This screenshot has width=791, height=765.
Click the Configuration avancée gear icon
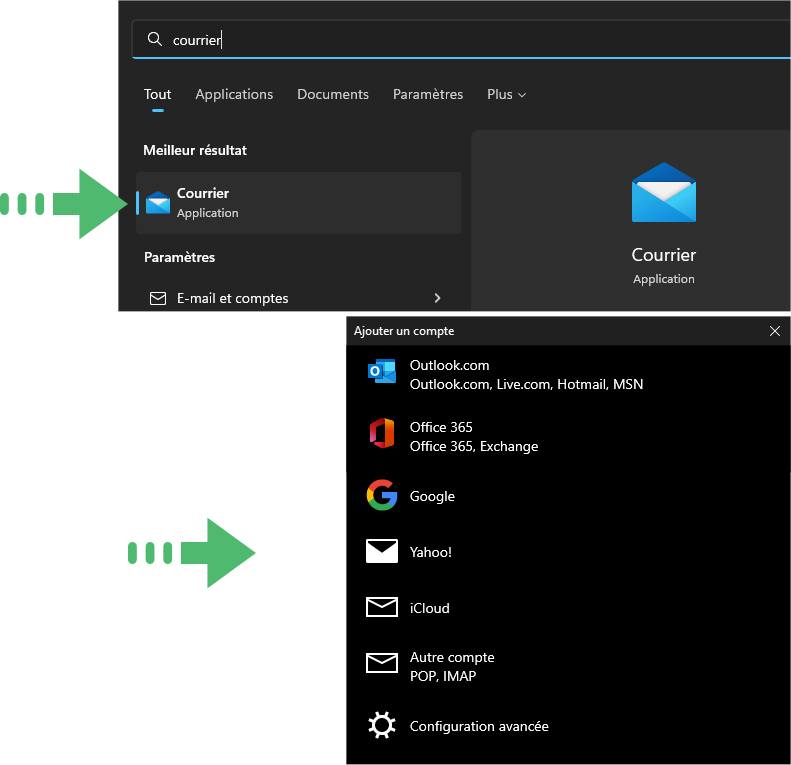[382, 726]
